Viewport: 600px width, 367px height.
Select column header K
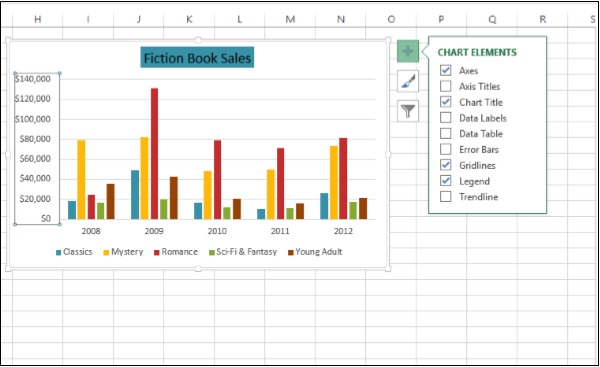click(189, 20)
